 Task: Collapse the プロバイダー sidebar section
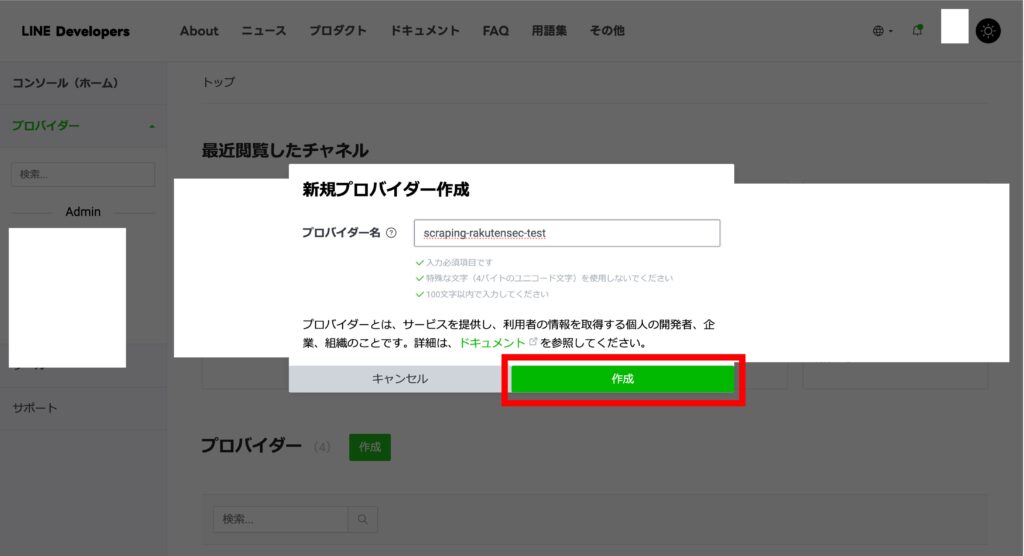(83, 125)
